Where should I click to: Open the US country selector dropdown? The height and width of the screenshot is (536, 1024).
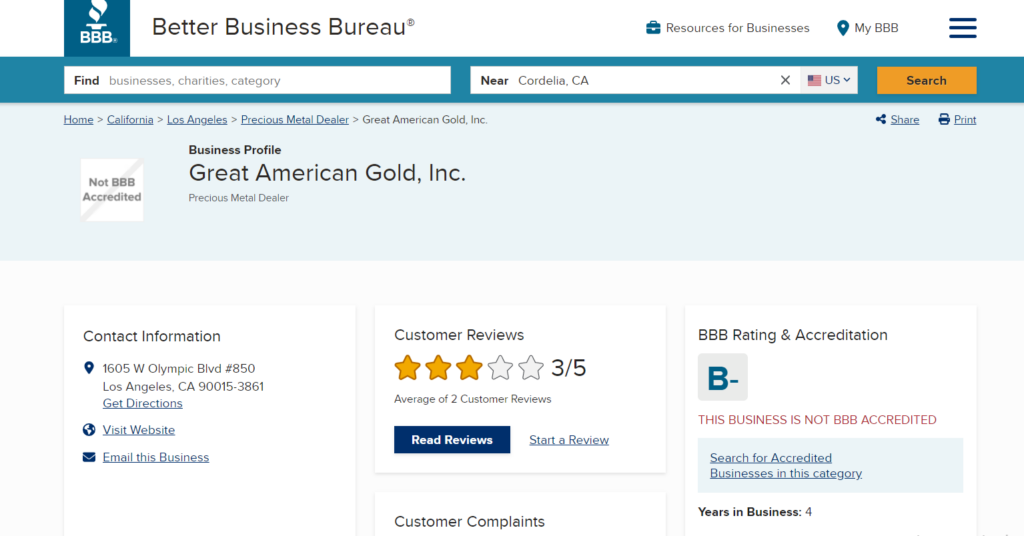coord(829,80)
